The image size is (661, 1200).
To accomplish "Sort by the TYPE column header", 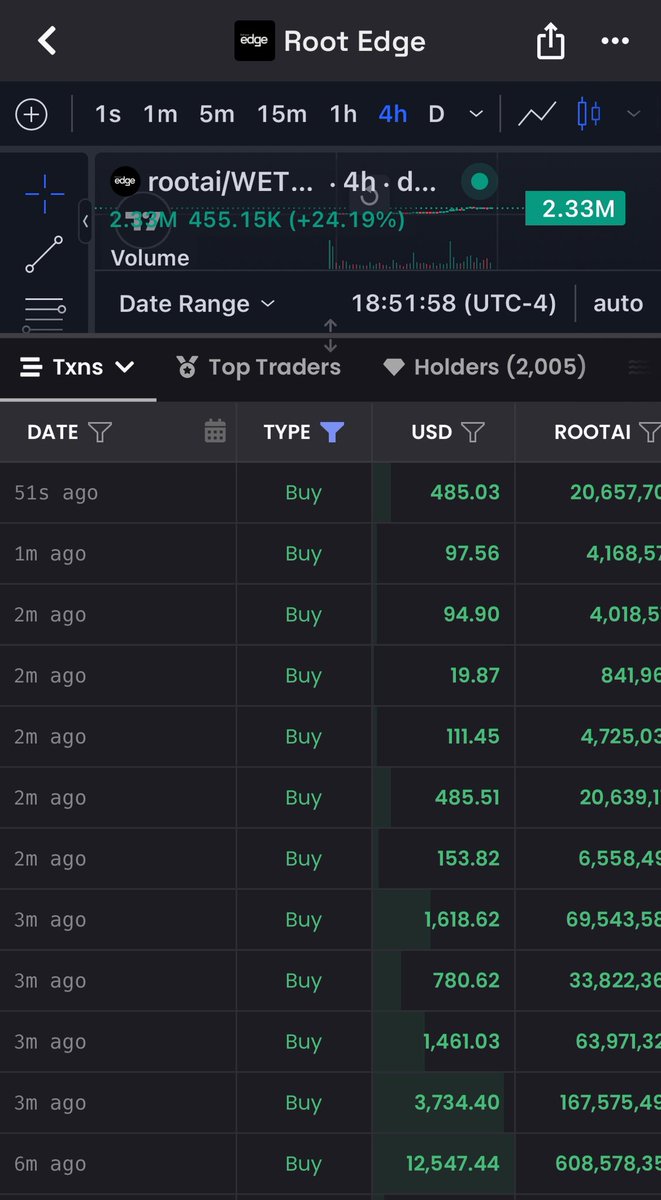I will point(287,432).
